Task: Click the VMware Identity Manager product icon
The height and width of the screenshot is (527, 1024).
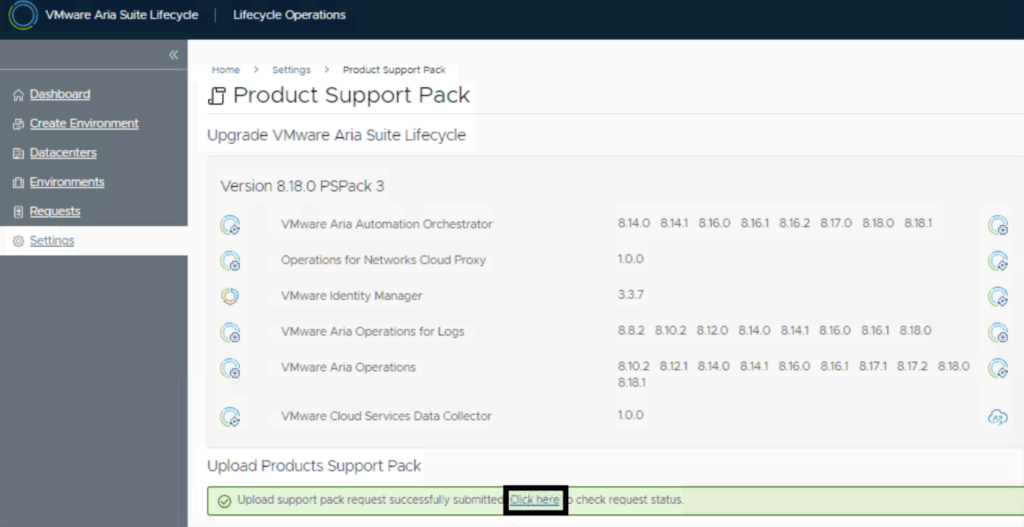Action: [230, 296]
